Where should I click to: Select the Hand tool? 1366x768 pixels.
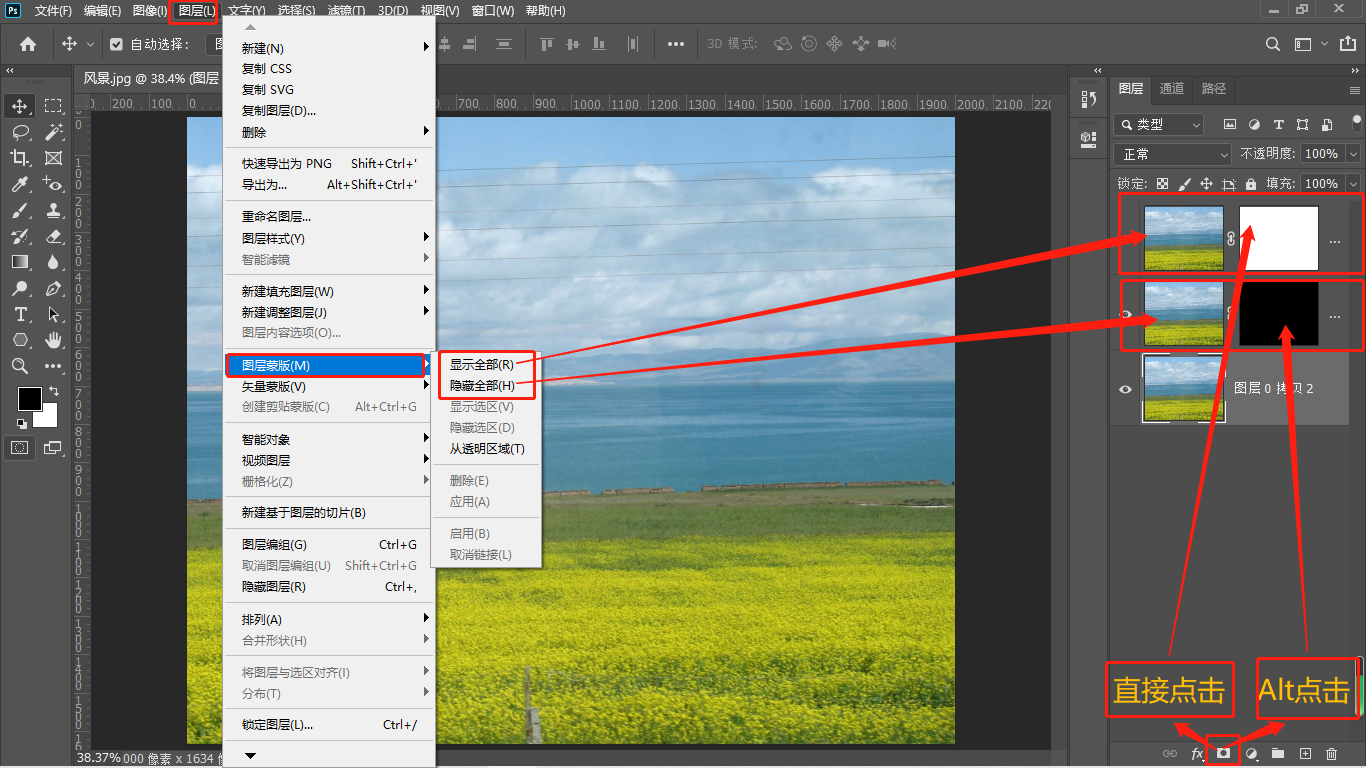pyautogui.click(x=53, y=340)
